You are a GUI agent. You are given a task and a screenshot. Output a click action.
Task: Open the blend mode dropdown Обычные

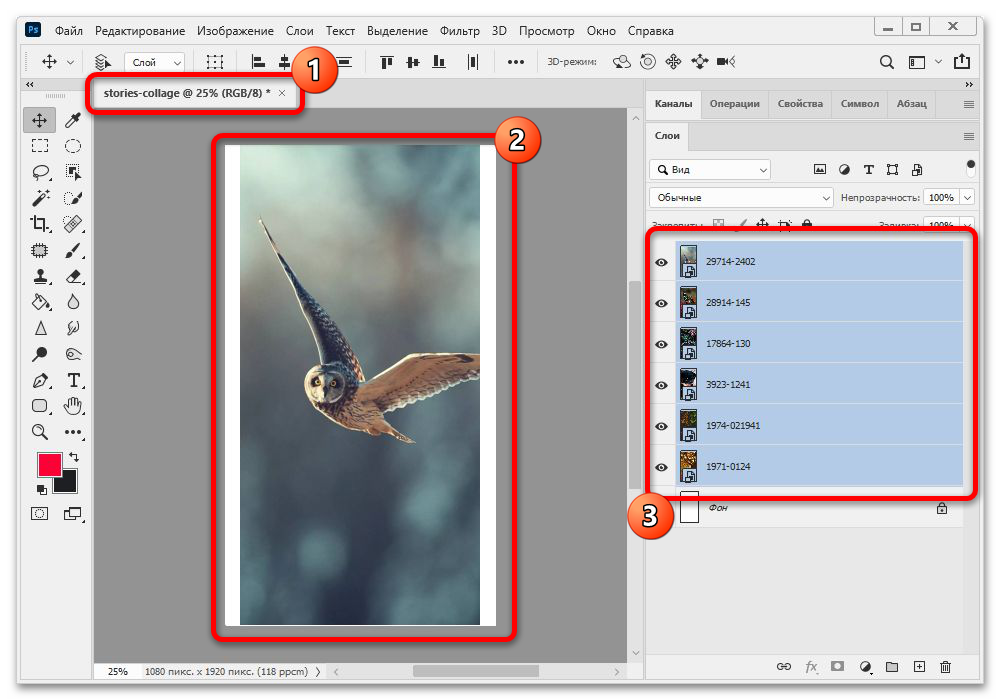[x=740, y=198]
